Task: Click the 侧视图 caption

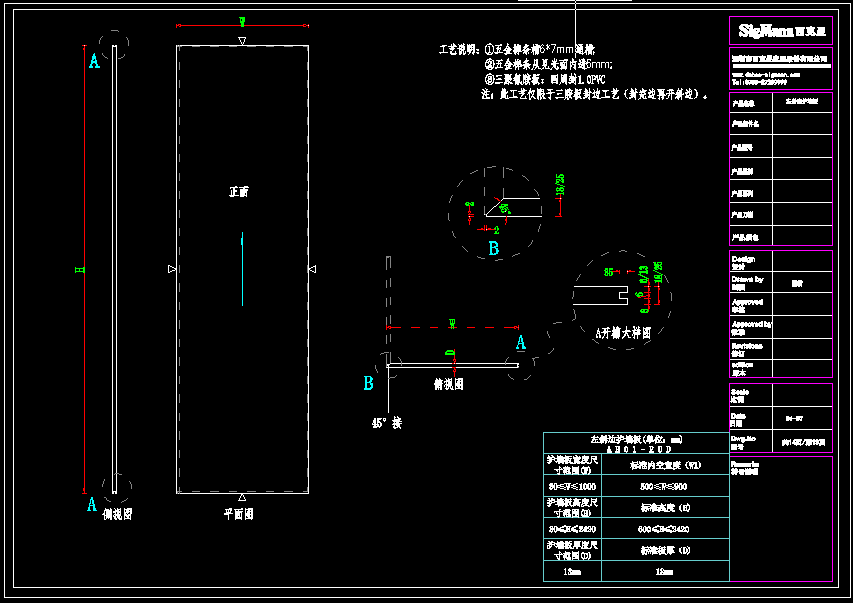Action: click(x=119, y=514)
